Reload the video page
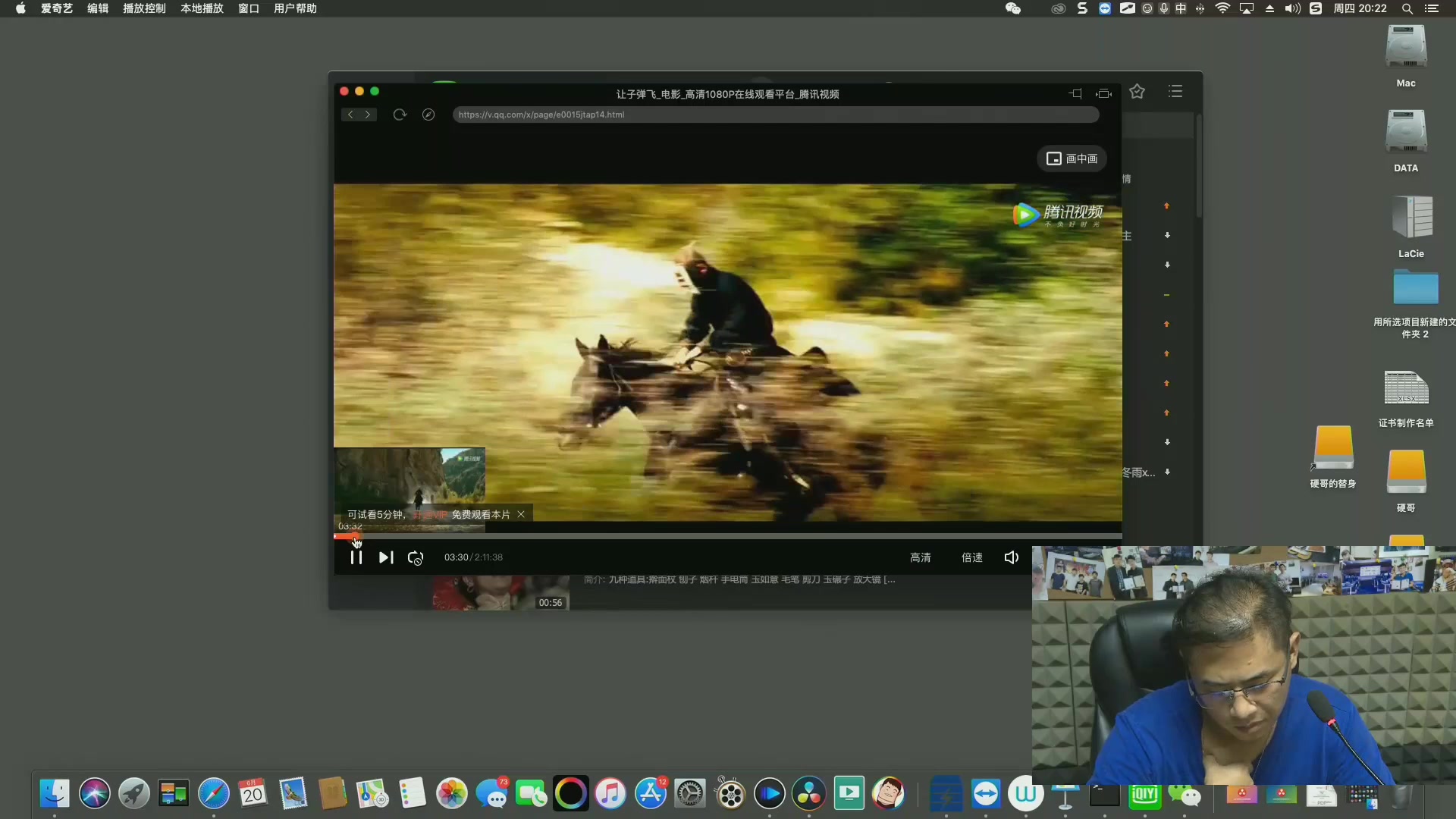1456x819 pixels. pyautogui.click(x=400, y=115)
